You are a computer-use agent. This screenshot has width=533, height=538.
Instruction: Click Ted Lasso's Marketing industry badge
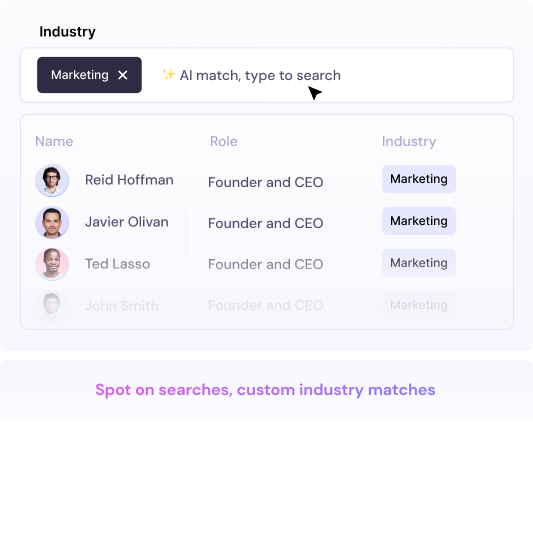419,263
